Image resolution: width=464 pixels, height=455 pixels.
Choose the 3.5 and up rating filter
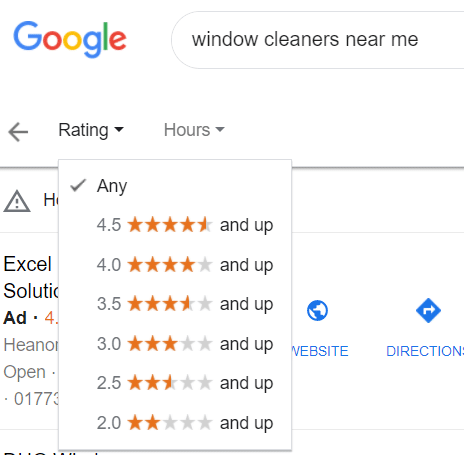point(175,304)
